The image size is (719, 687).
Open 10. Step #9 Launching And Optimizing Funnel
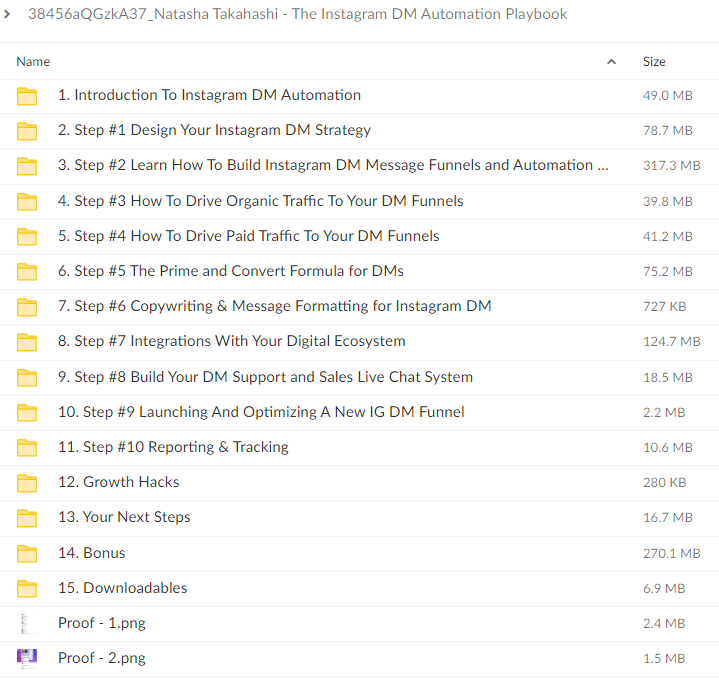tap(261, 412)
